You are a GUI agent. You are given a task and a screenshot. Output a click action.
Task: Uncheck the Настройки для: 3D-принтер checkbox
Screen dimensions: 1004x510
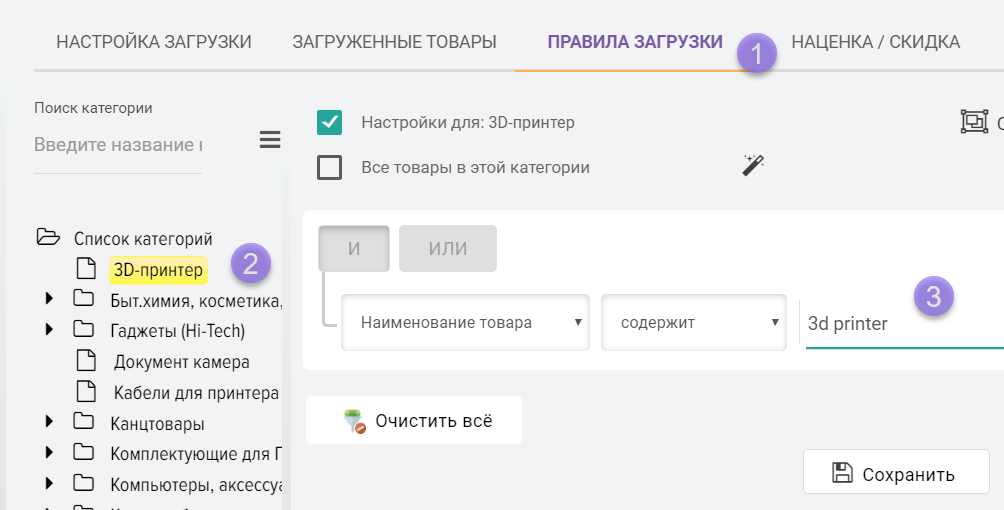330,122
